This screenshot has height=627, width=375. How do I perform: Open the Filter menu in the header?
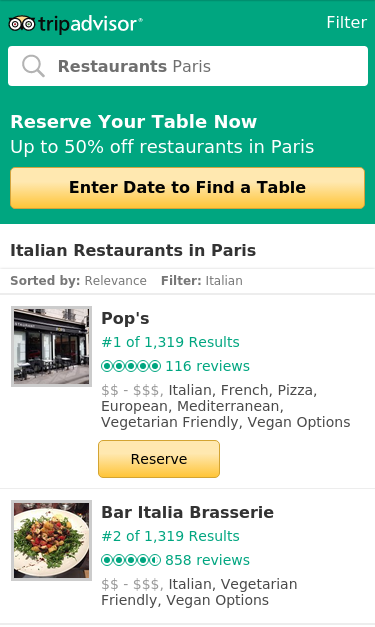347,22
